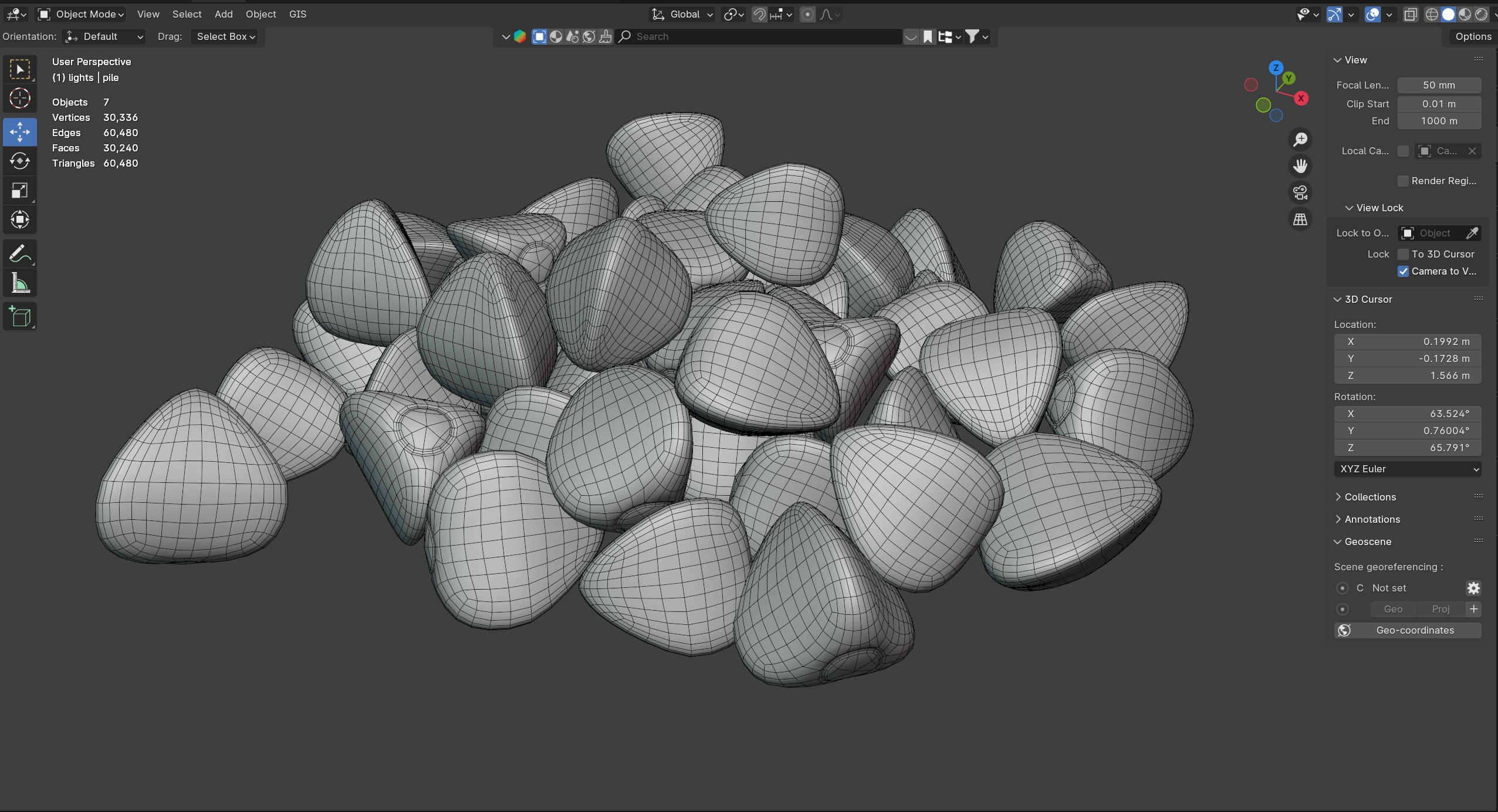1498x812 pixels.
Task: Select the Rotate tool in toolbar
Action: [x=19, y=161]
